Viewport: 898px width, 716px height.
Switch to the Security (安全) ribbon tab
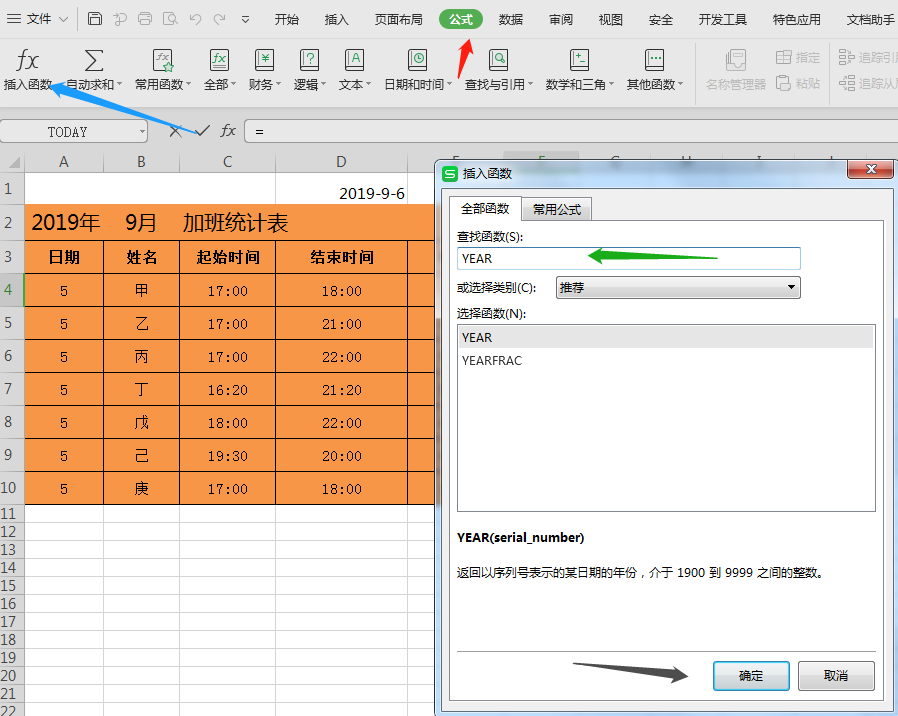[660, 19]
